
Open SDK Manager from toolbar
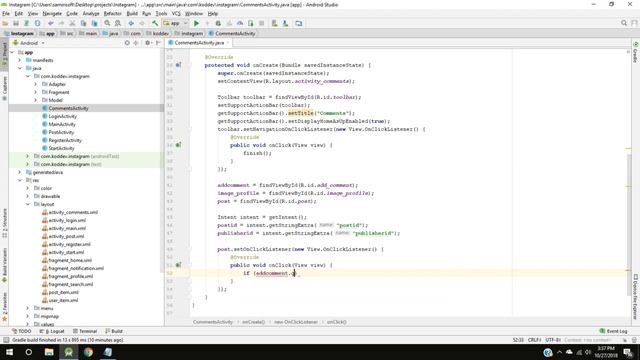pos(285,23)
